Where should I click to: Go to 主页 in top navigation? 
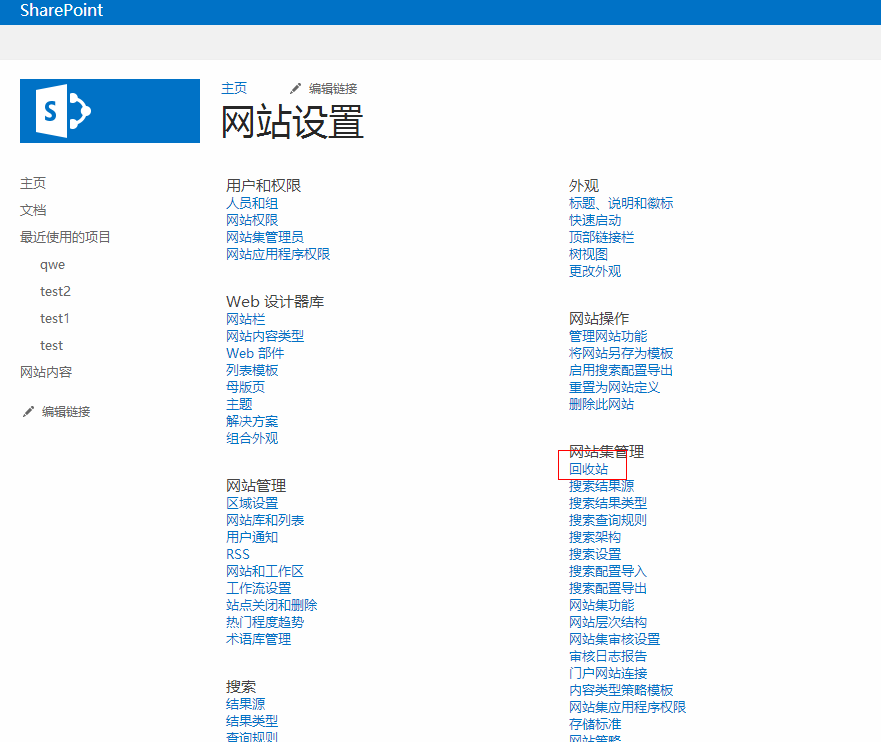click(234, 88)
